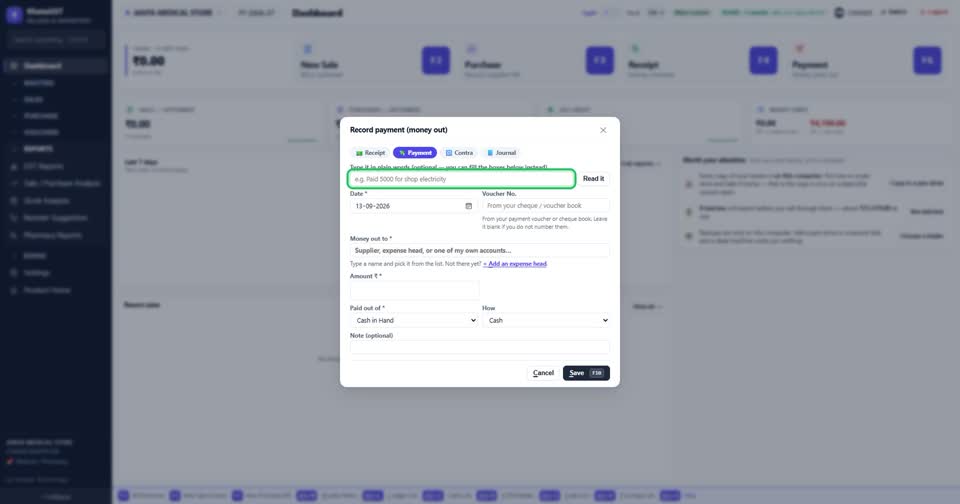The width and height of the screenshot is (960, 504).
Task: Focus the Money out to field
Action: pos(479,250)
